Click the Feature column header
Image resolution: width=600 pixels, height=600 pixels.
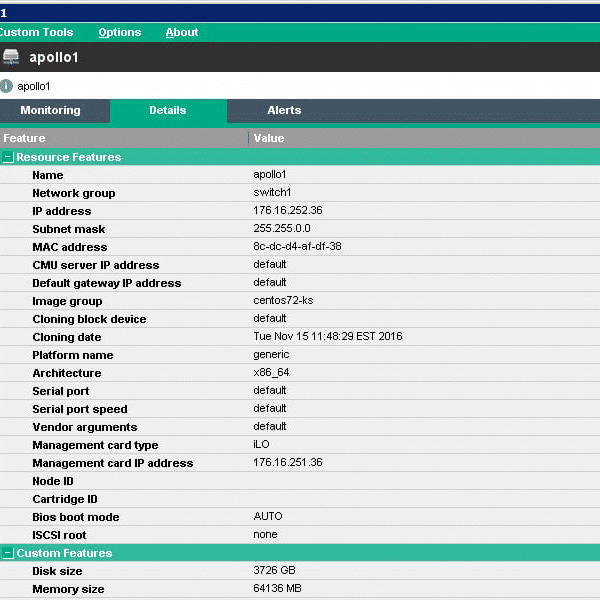point(24,138)
